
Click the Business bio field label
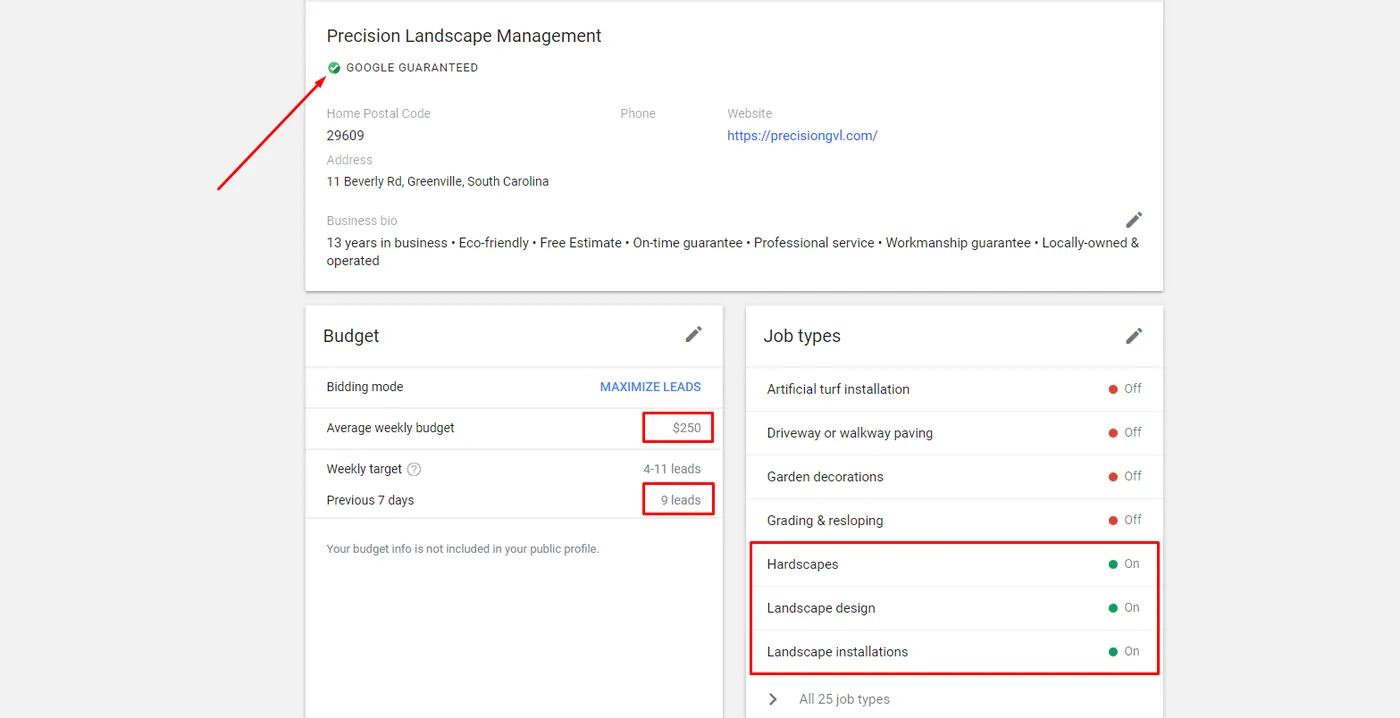[x=362, y=221]
